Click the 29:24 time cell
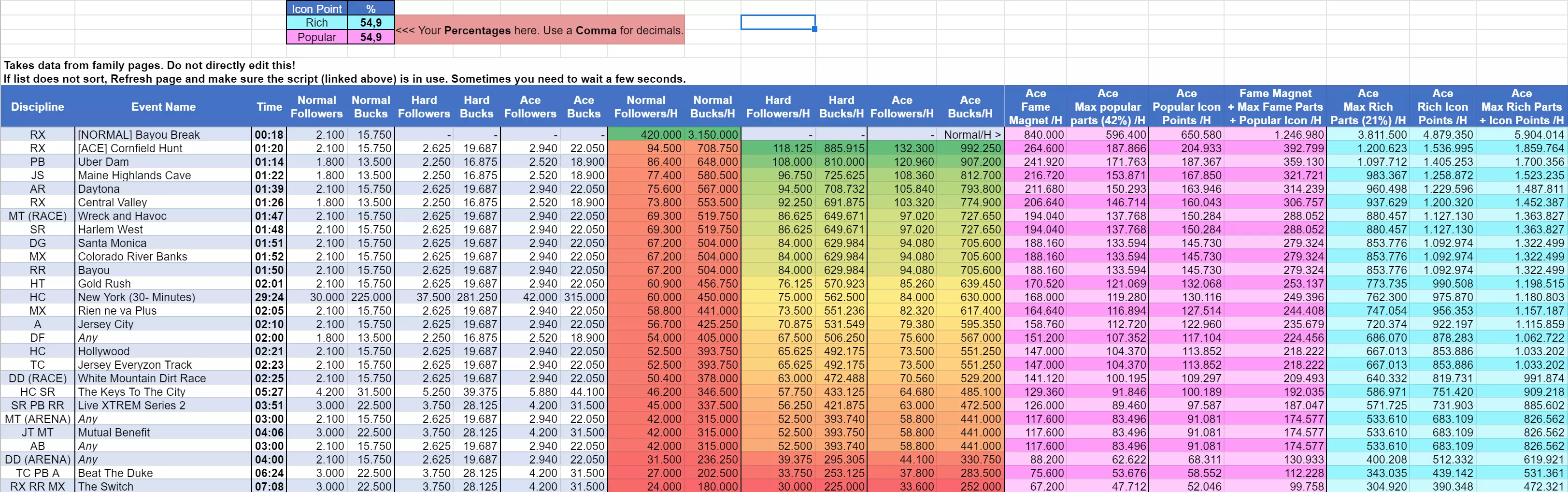This screenshot has height=492, width=1568. [269, 297]
